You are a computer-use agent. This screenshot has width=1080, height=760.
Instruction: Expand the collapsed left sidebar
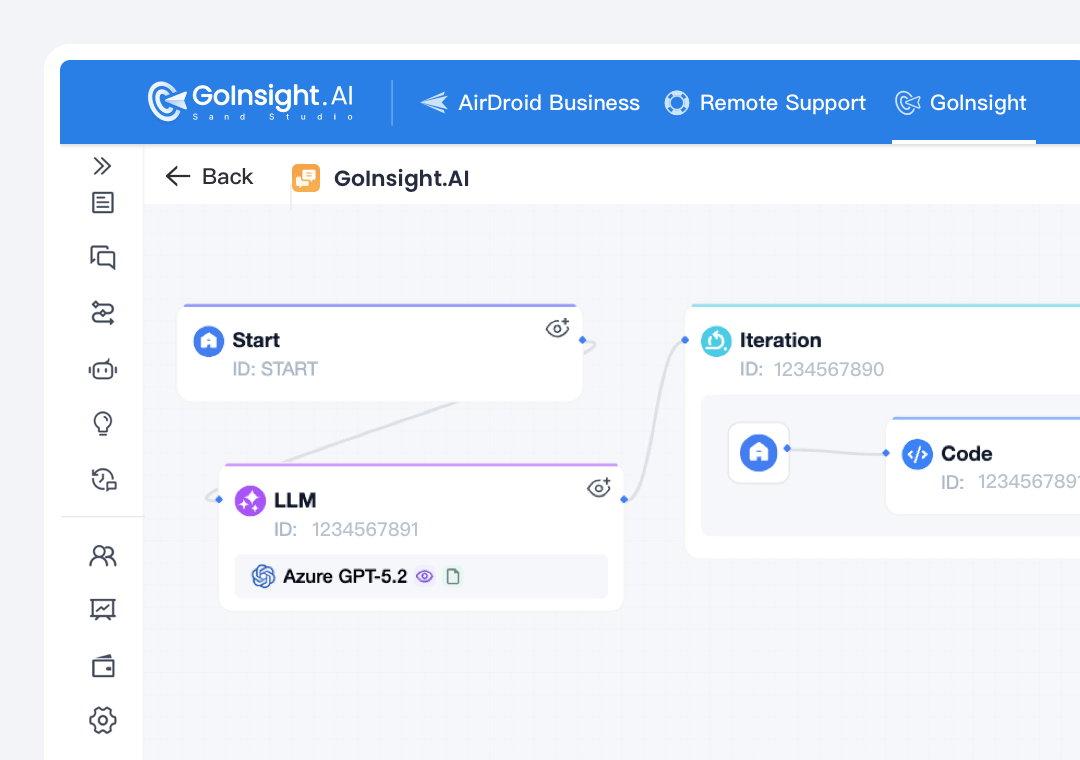click(102, 166)
